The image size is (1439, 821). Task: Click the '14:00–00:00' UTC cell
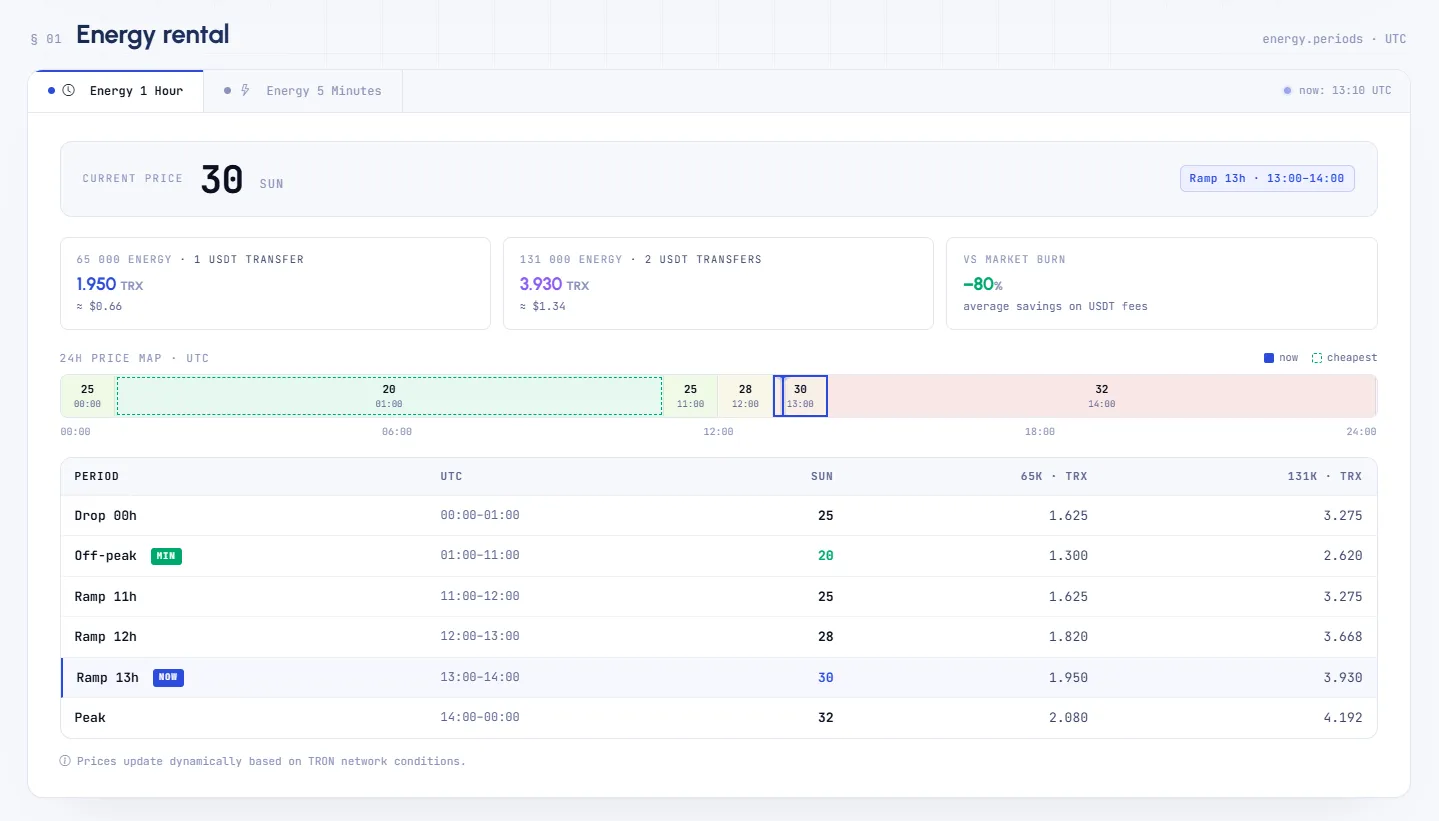pos(480,718)
